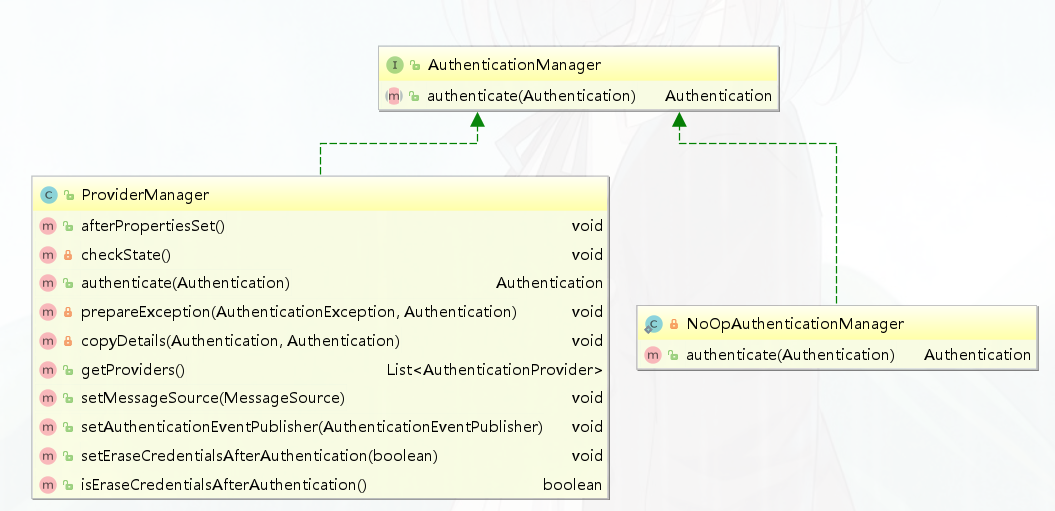Click the method icon beside checkState()
This screenshot has height=511, width=1055.
tap(48, 255)
